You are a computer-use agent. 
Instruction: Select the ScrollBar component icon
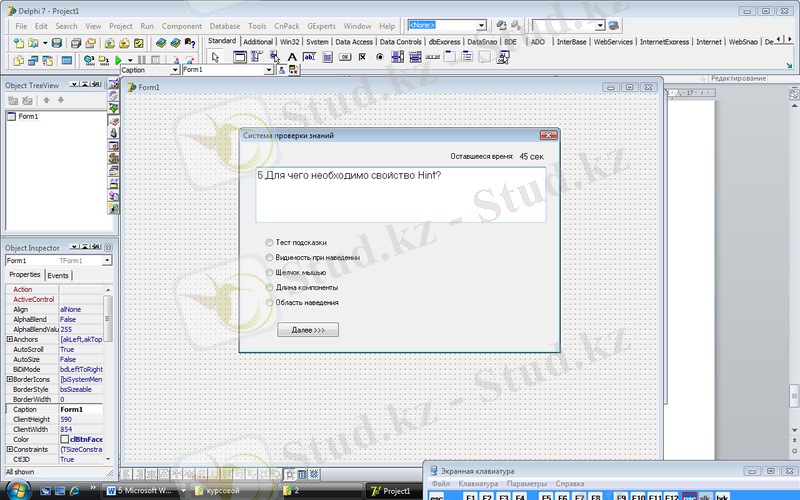(x=432, y=57)
